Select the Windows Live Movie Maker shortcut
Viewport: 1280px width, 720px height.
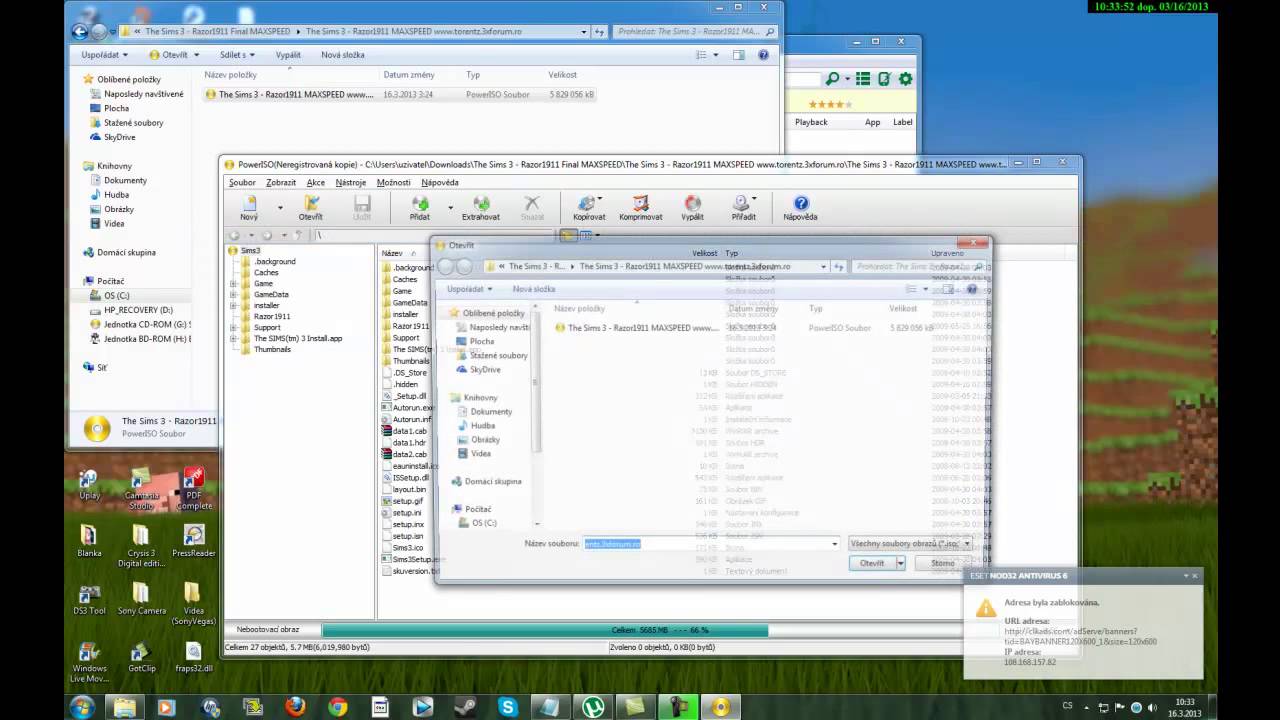click(89, 661)
